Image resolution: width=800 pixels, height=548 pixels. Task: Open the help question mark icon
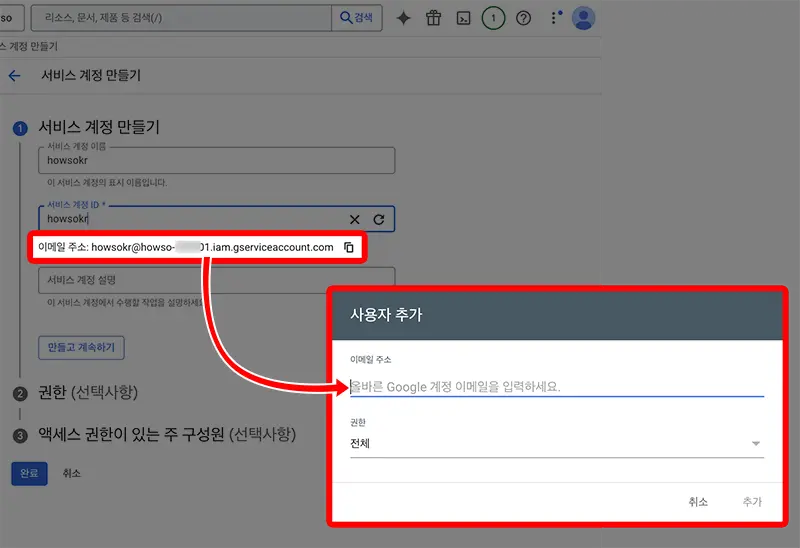pos(523,18)
